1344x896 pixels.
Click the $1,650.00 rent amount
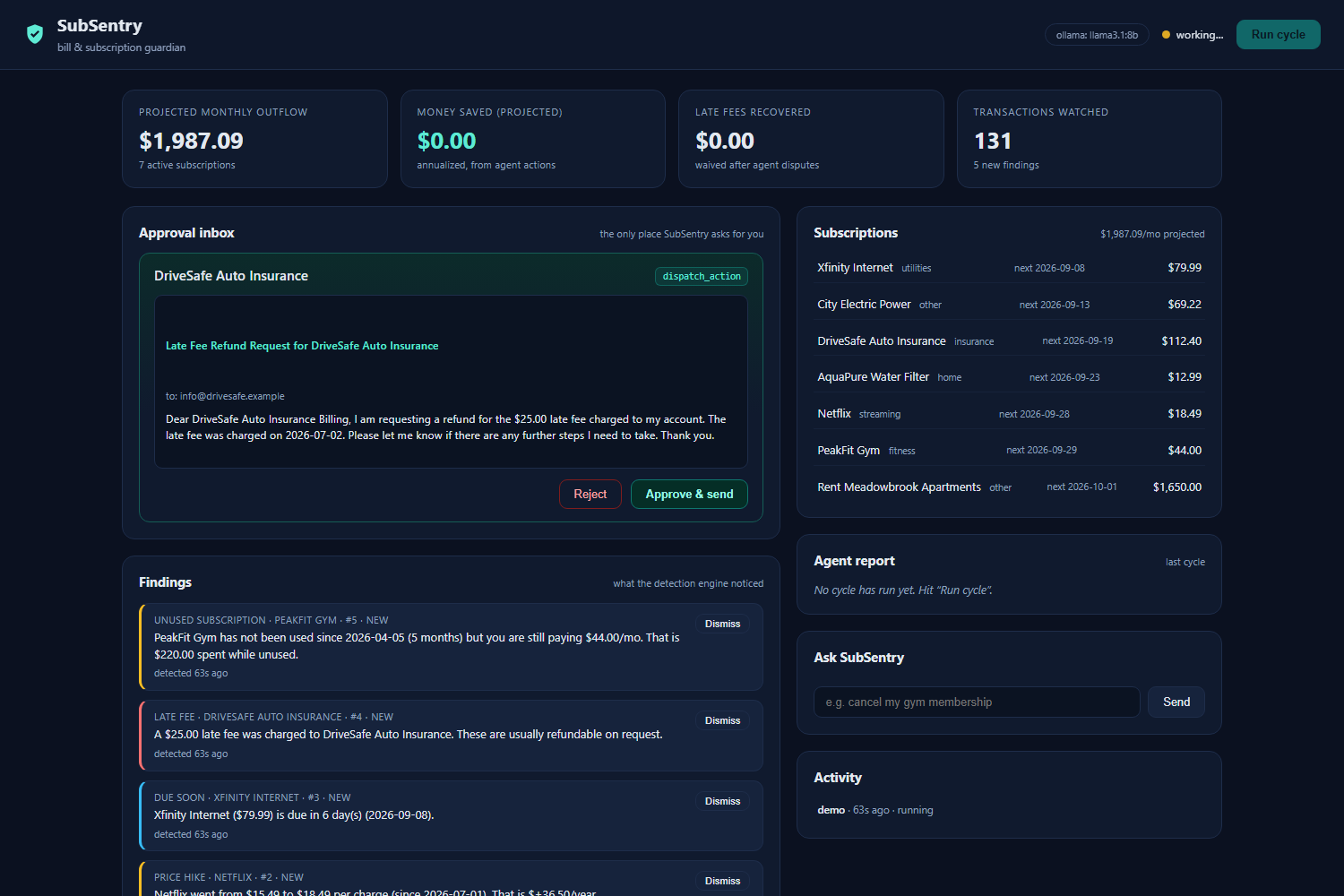[1177, 487]
